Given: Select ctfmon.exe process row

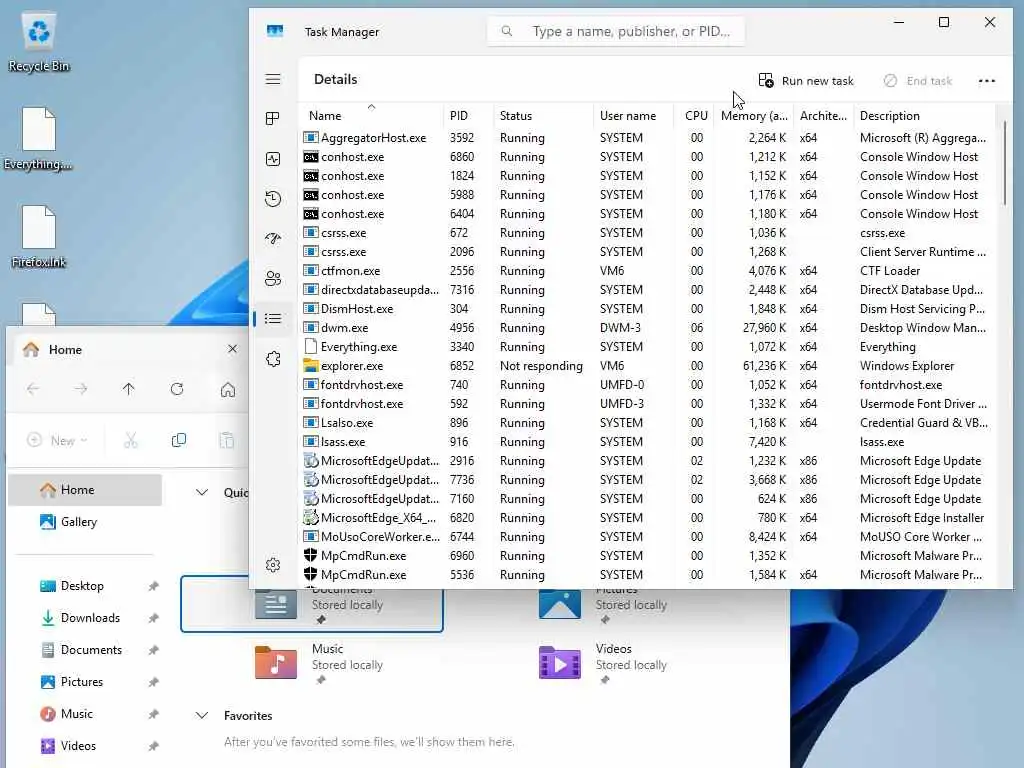Looking at the screenshot, I should 648,270.
